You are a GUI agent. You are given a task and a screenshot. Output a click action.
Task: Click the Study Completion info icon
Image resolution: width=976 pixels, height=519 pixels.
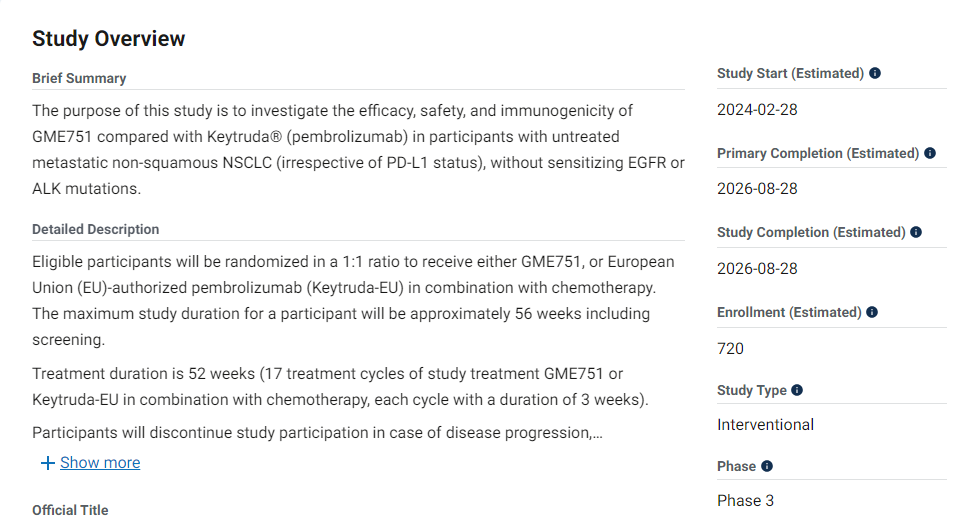916,233
